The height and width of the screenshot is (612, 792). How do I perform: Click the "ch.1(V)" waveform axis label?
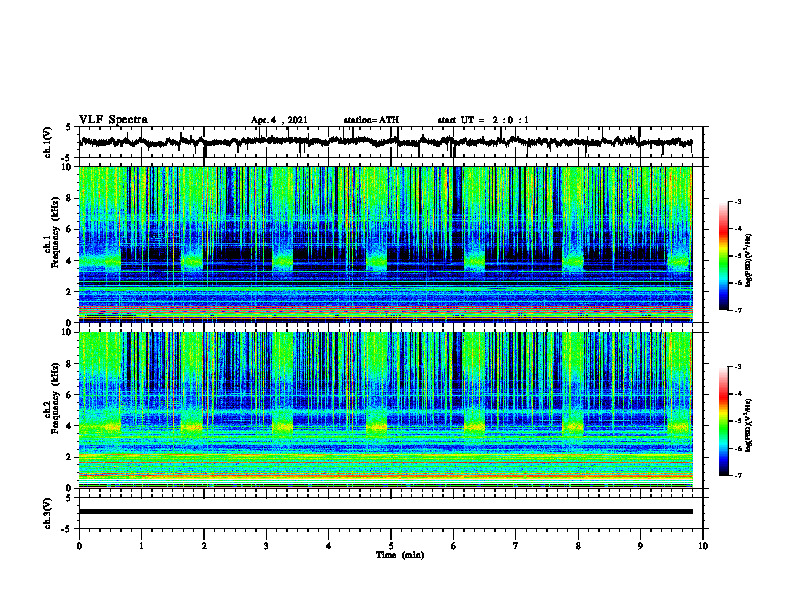(48, 142)
